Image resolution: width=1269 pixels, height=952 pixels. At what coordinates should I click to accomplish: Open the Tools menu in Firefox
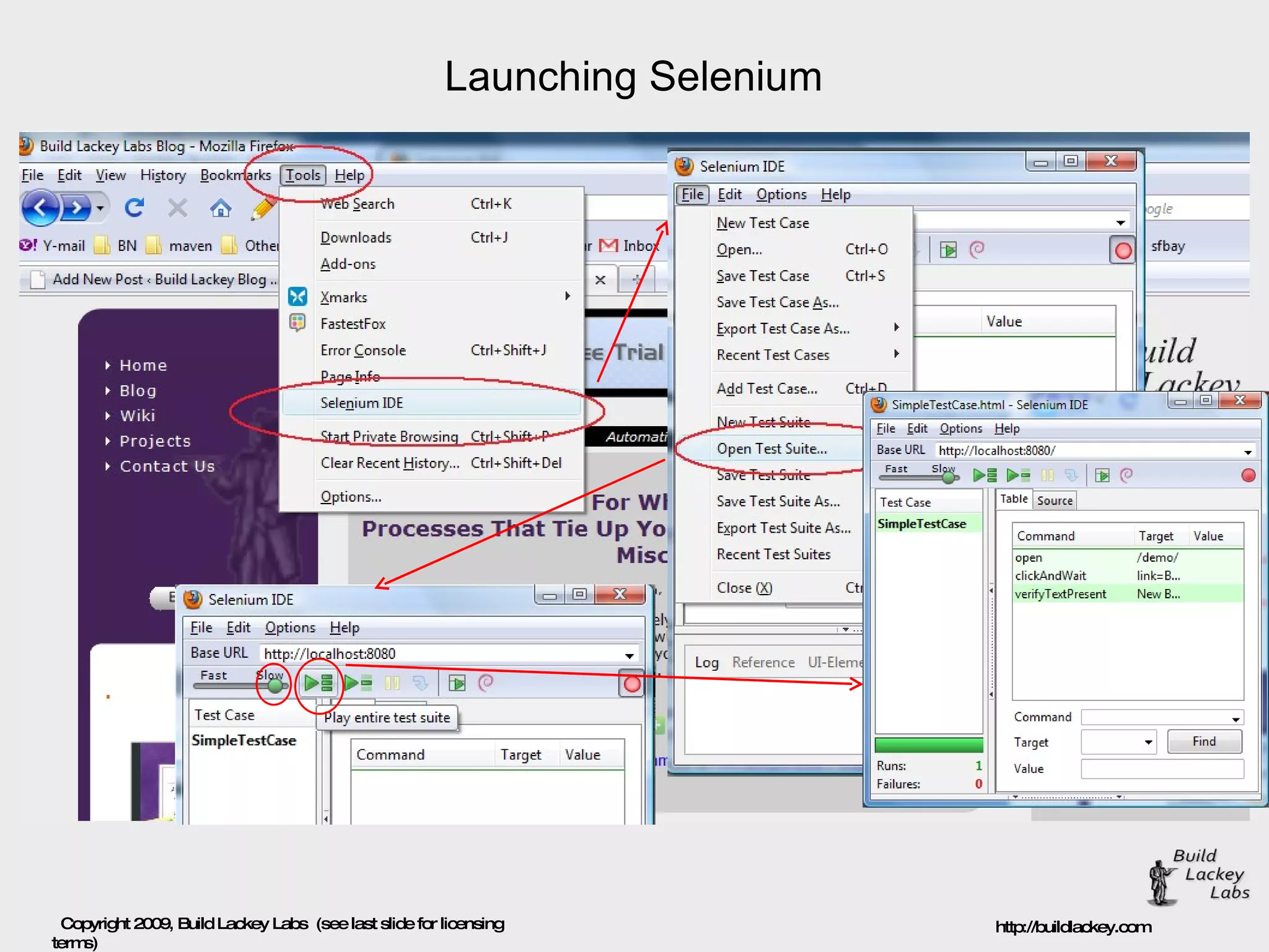point(303,175)
